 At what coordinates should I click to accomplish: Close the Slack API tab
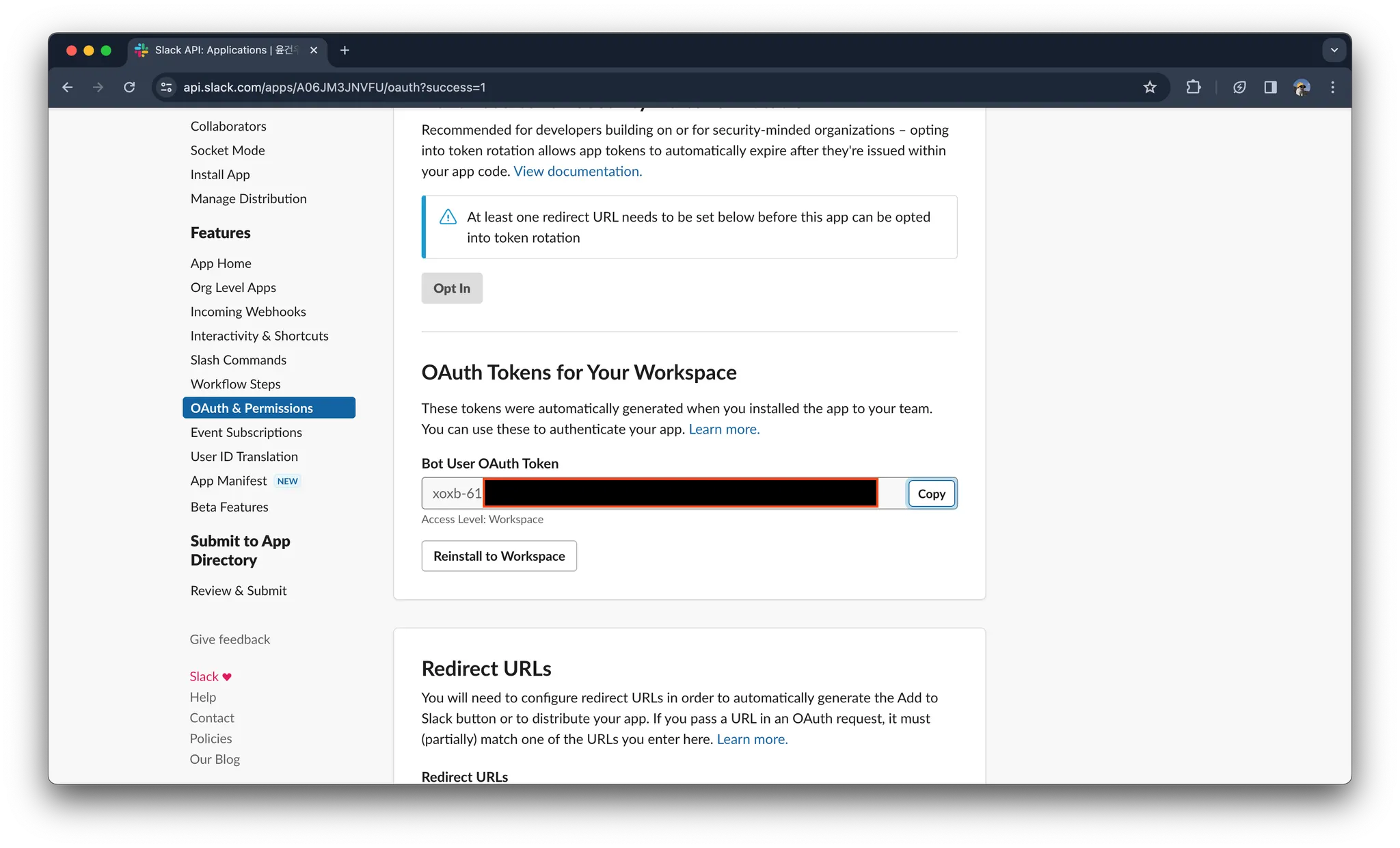(314, 50)
